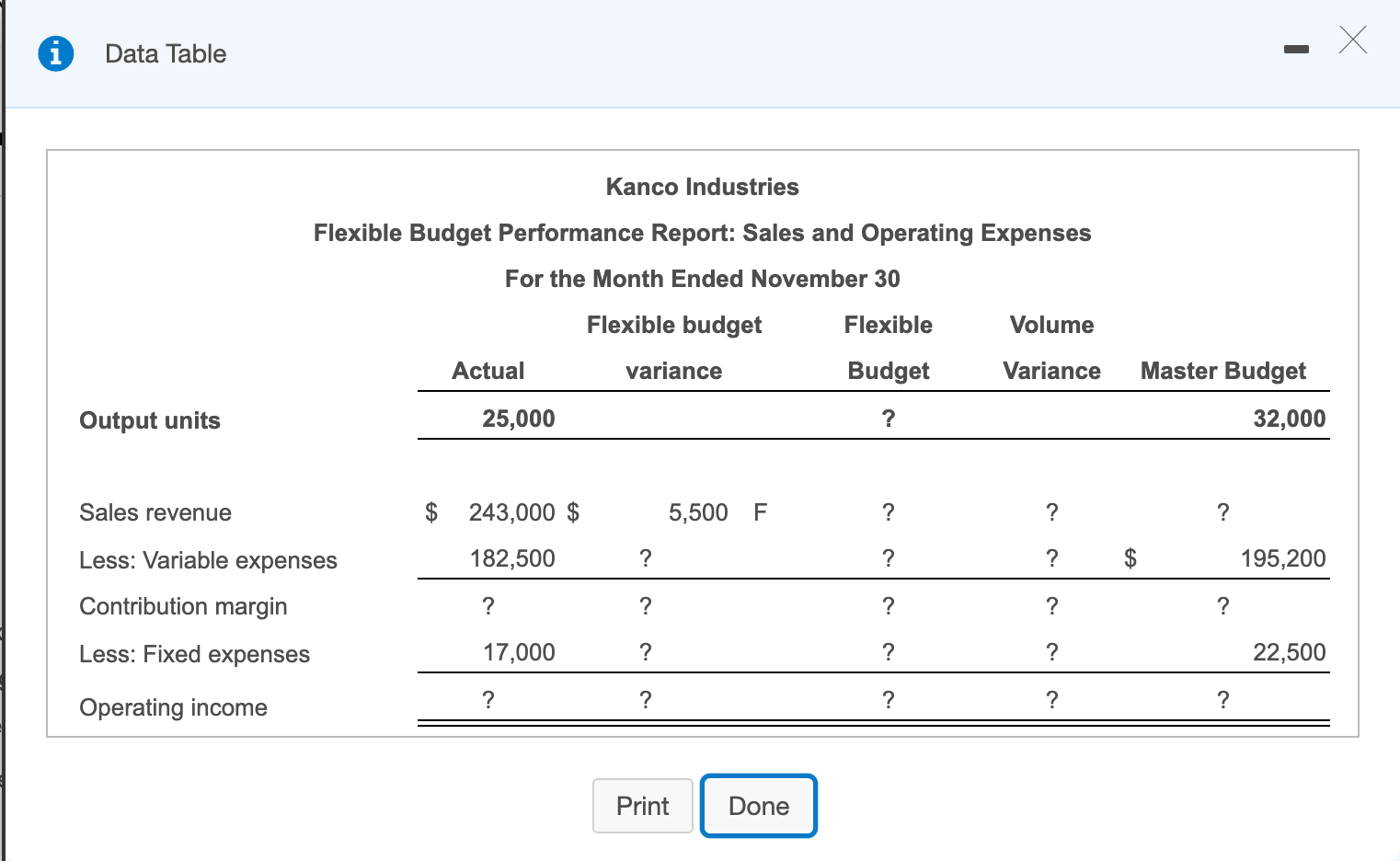The height and width of the screenshot is (861, 1400).
Task: Close the Data Table dialog with the X
Action: point(1352,40)
